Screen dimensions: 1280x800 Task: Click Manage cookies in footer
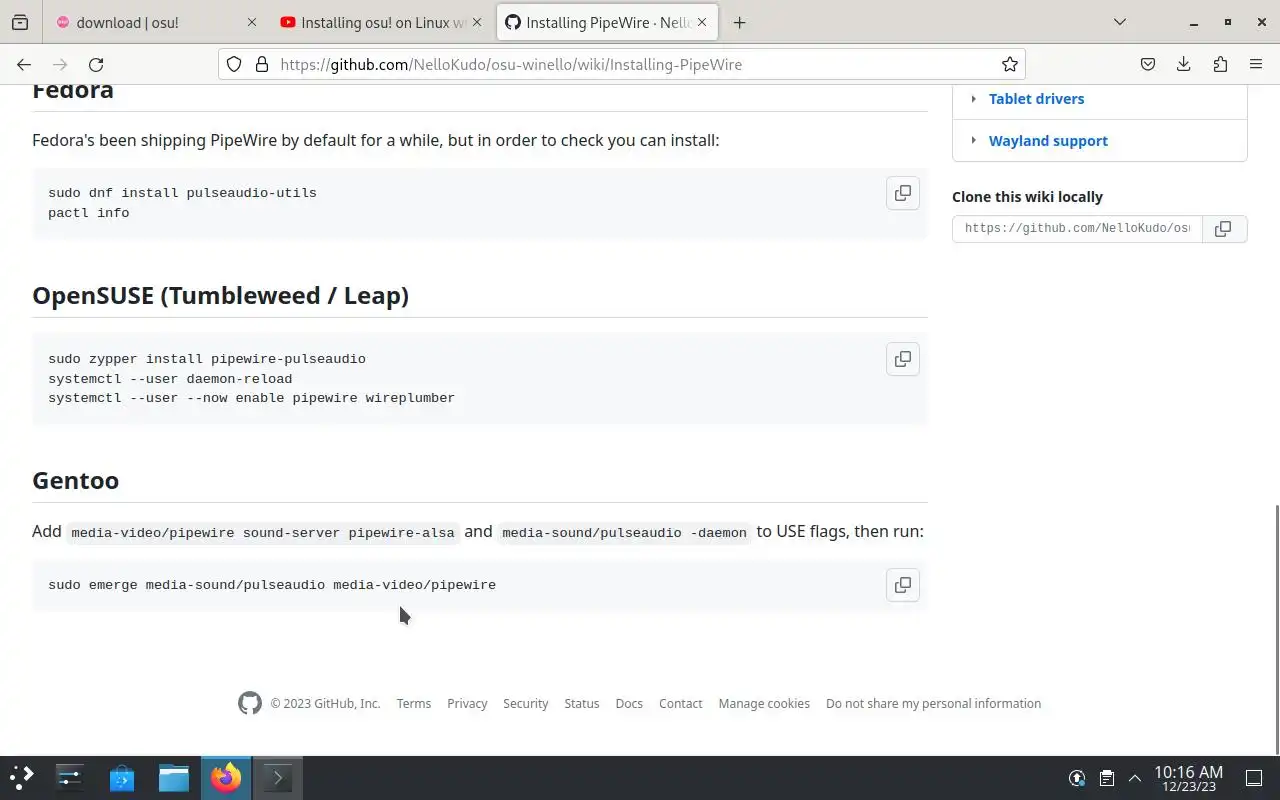click(x=764, y=703)
